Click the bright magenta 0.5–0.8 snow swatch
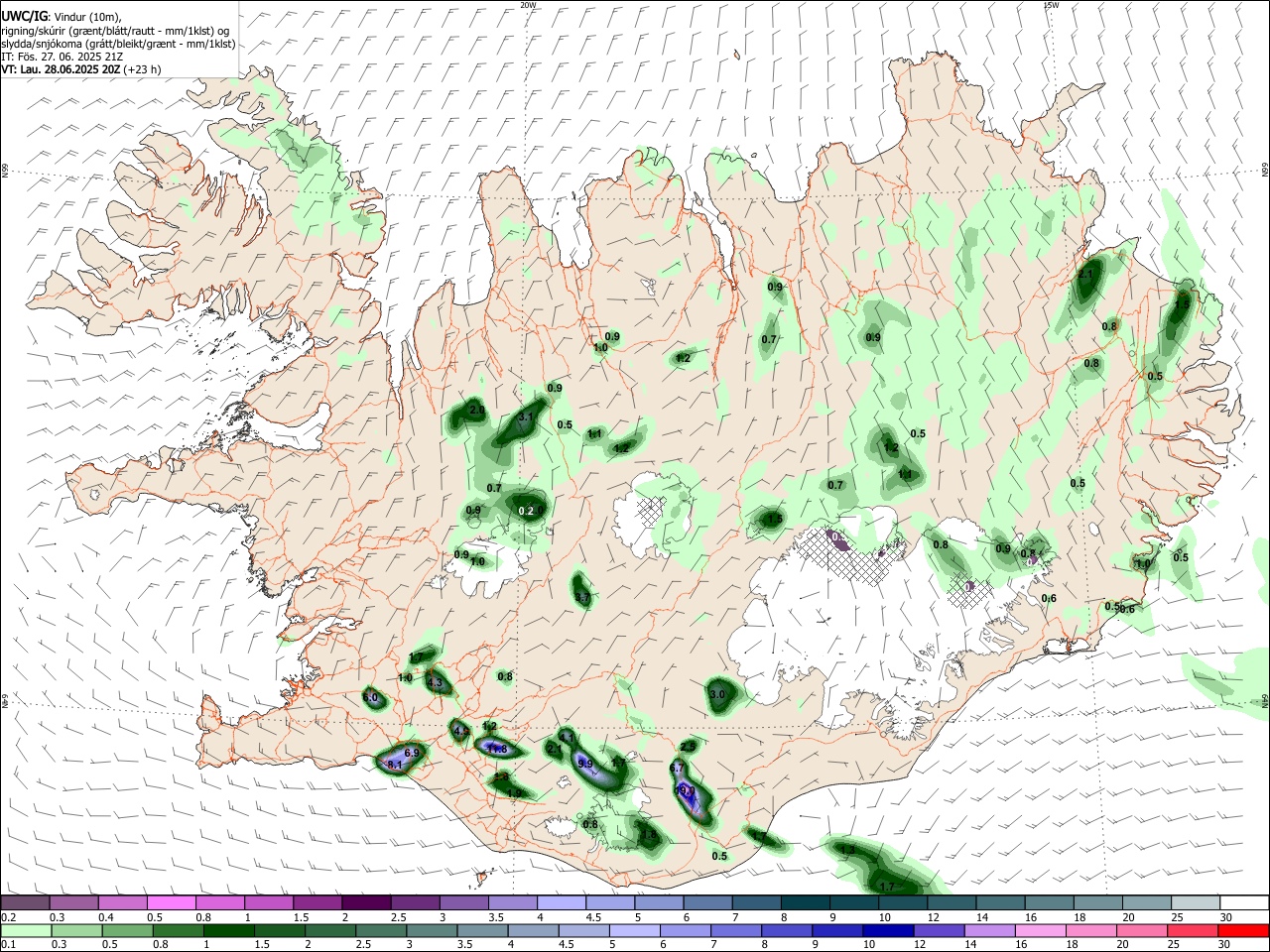Image resolution: width=1270 pixels, height=952 pixels. 171,902
